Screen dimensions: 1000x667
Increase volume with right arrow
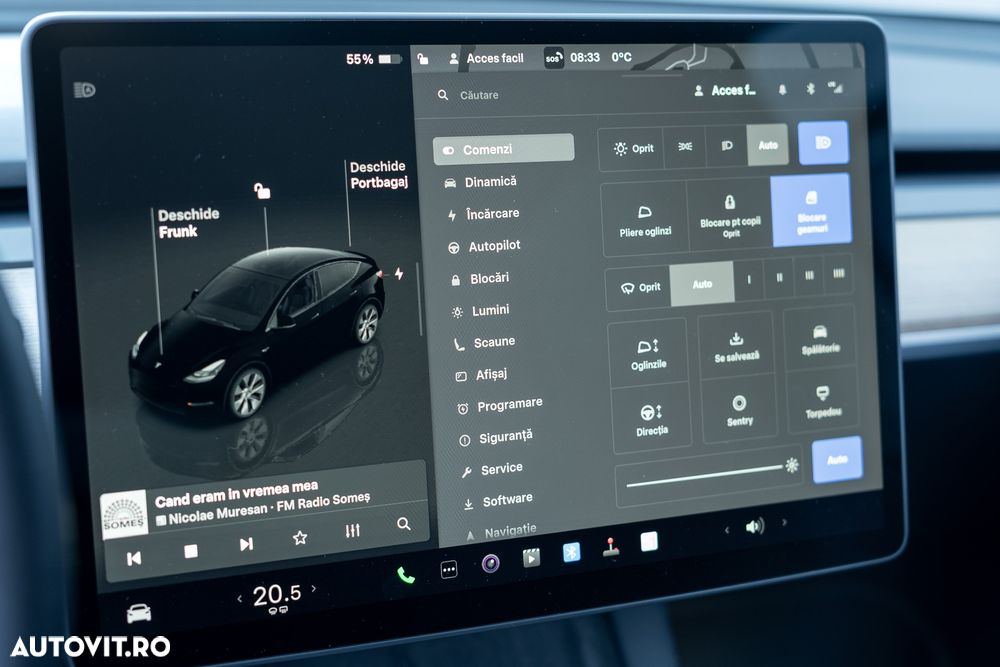(784, 522)
